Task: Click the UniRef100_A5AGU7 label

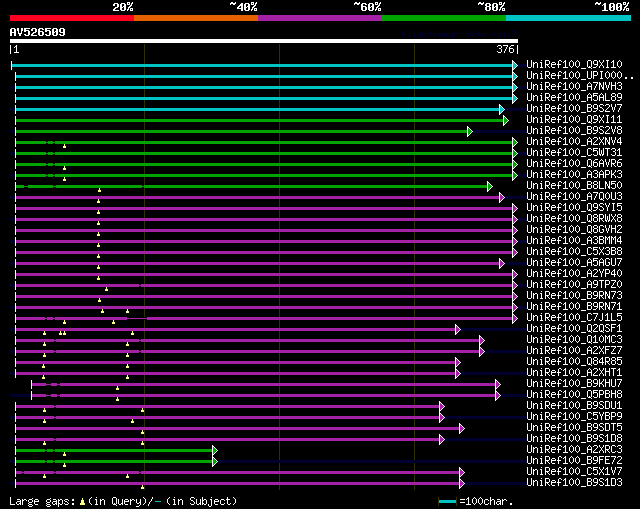Action: click(574, 263)
